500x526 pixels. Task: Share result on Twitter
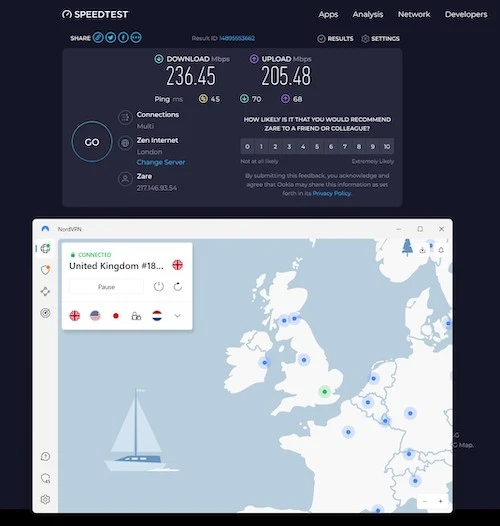click(110, 38)
